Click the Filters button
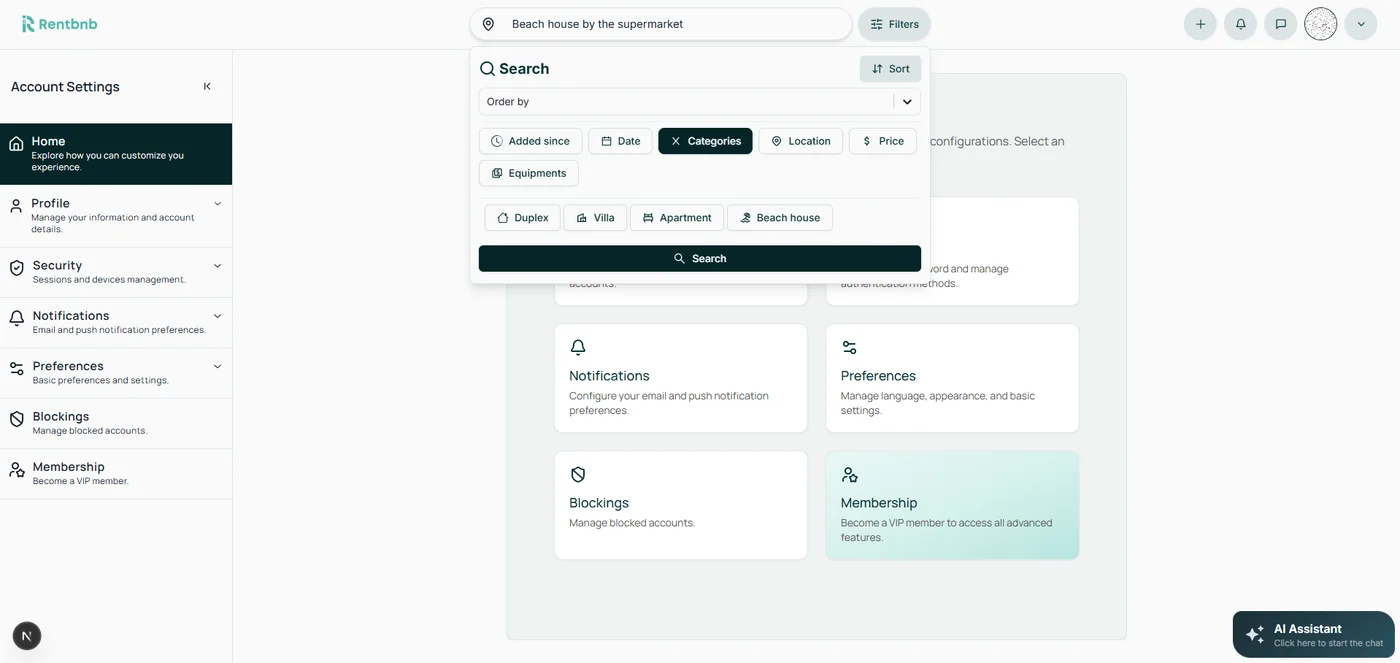This screenshot has height=663, width=1400. (x=894, y=24)
